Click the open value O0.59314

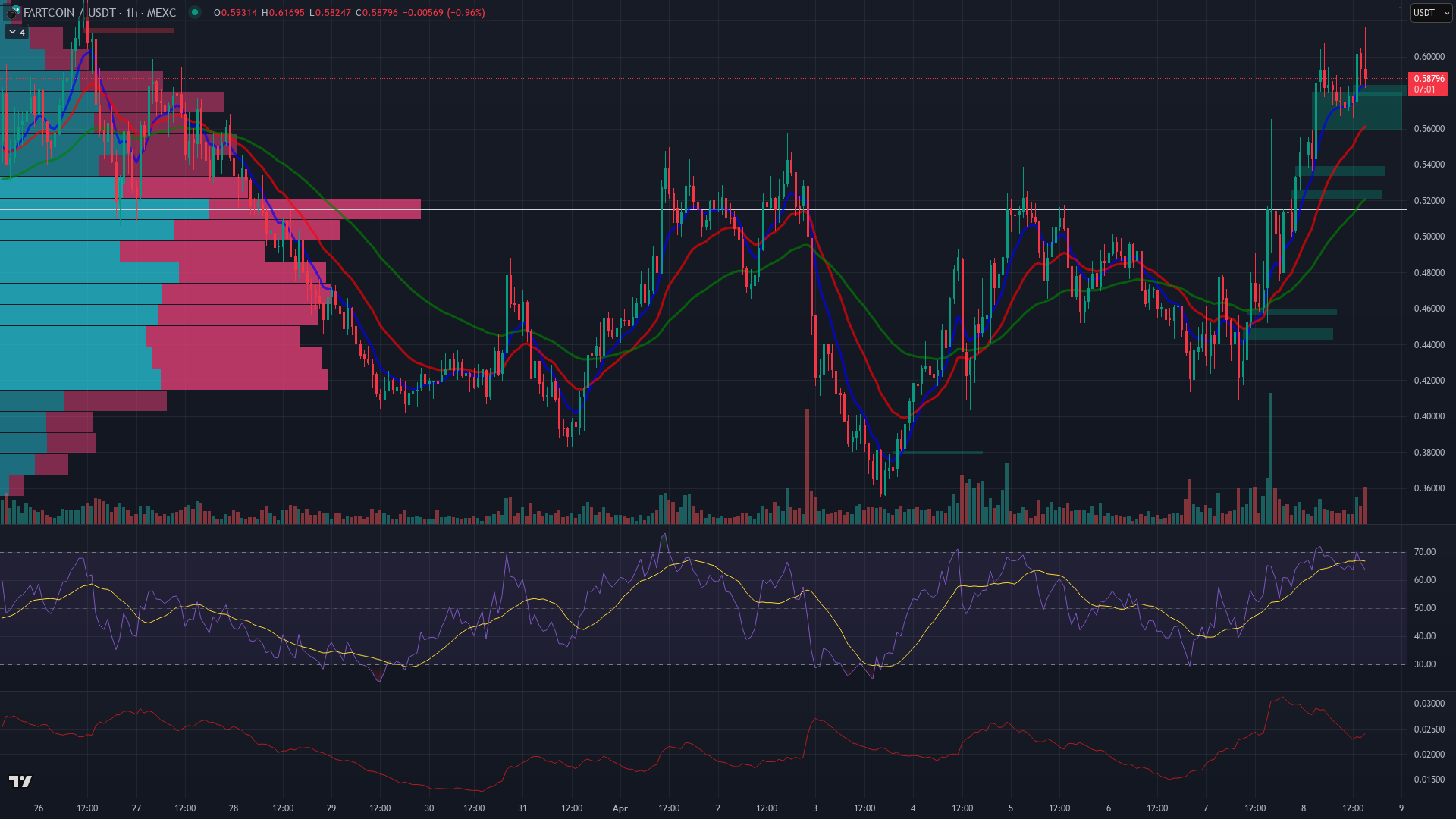tap(235, 12)
